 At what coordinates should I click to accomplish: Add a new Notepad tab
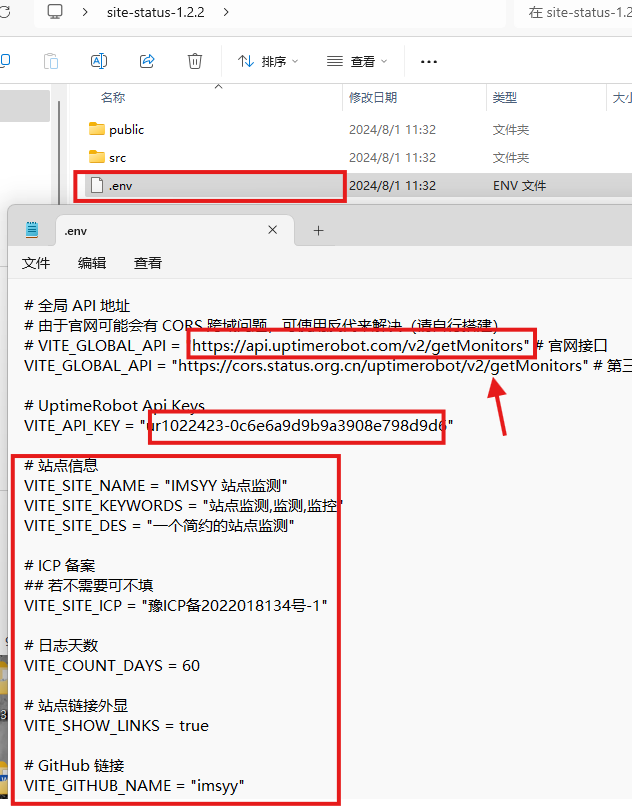pyautogui.click(x=318, y=231)
